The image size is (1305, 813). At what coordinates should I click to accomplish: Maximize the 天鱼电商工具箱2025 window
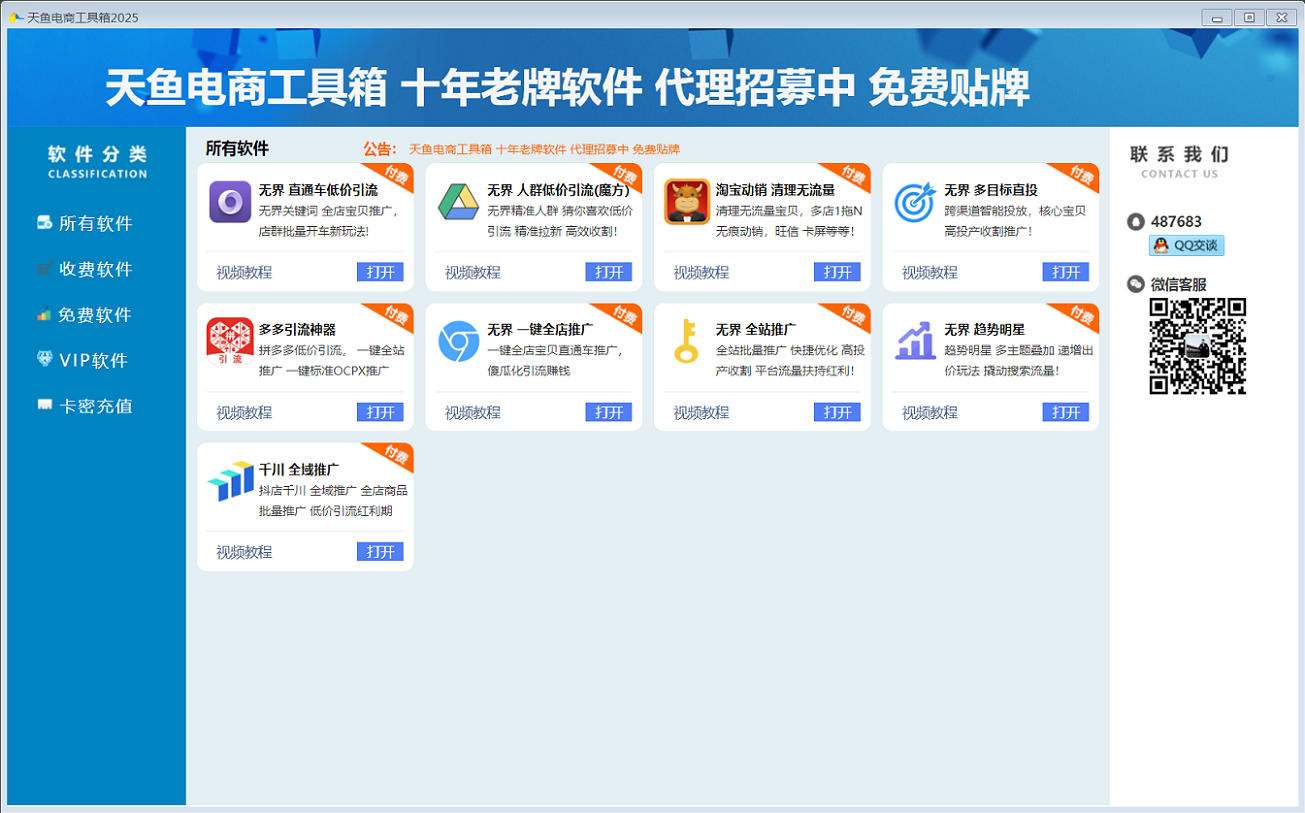[1249, 17]
